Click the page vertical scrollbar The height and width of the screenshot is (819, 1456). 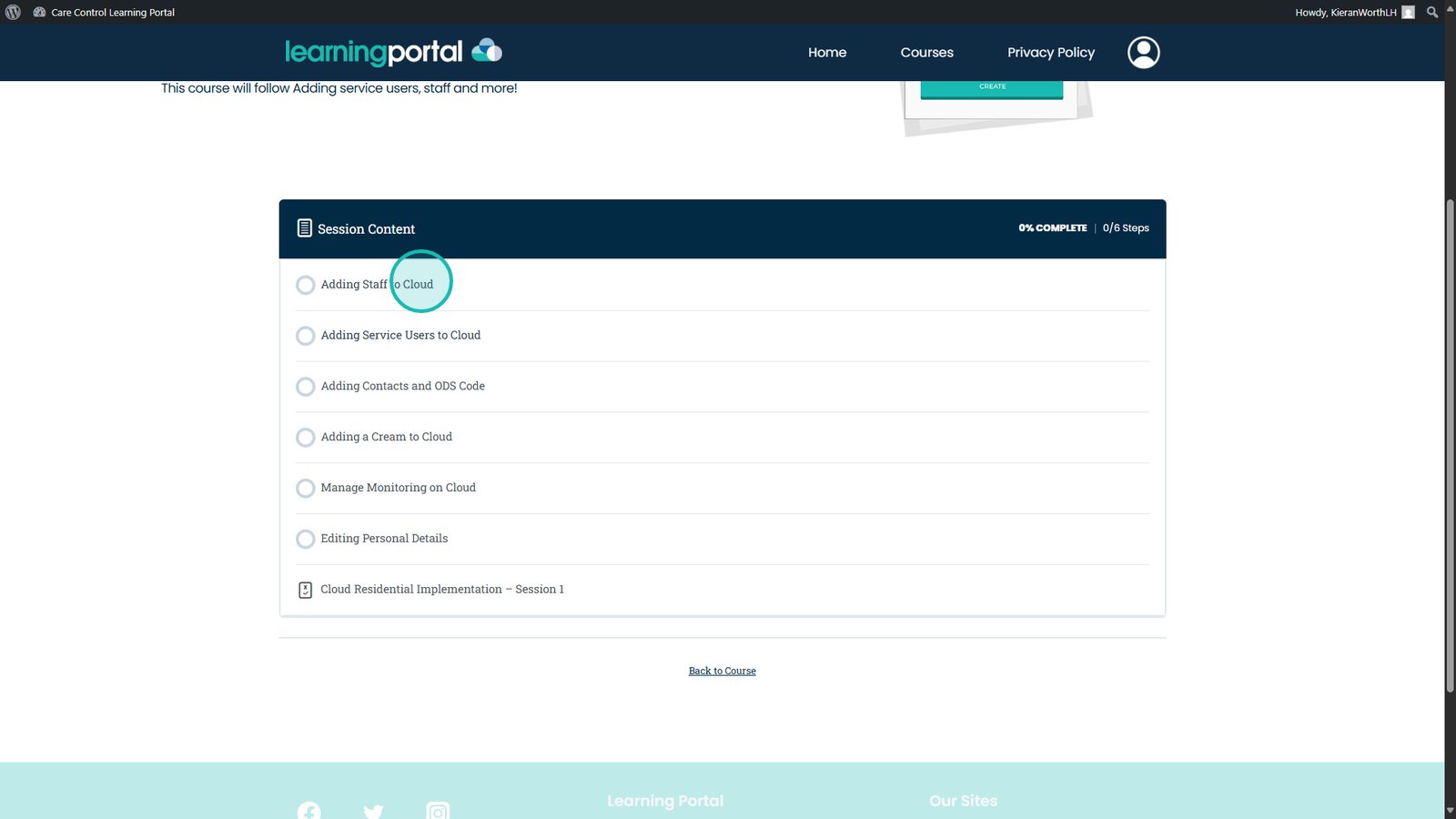1450,446
